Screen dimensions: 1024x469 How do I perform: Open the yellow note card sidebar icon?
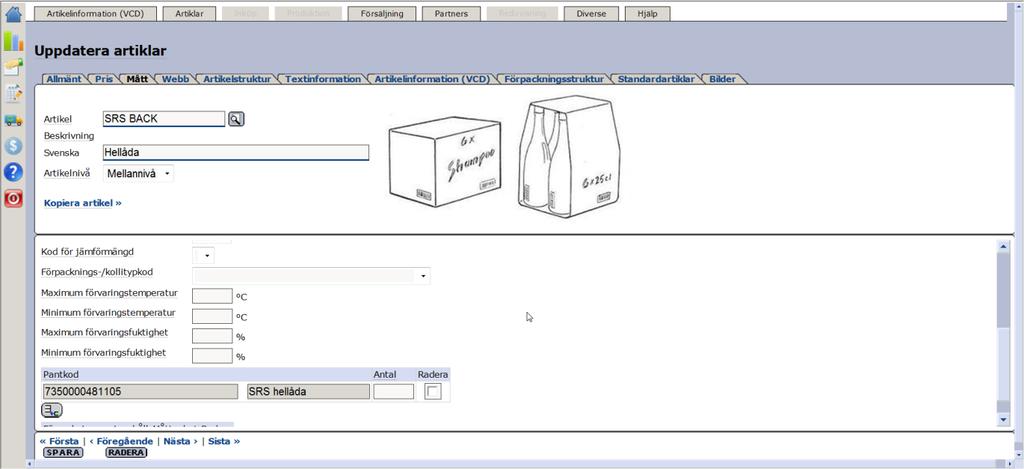pyautogui.click(x=13, y=66)
